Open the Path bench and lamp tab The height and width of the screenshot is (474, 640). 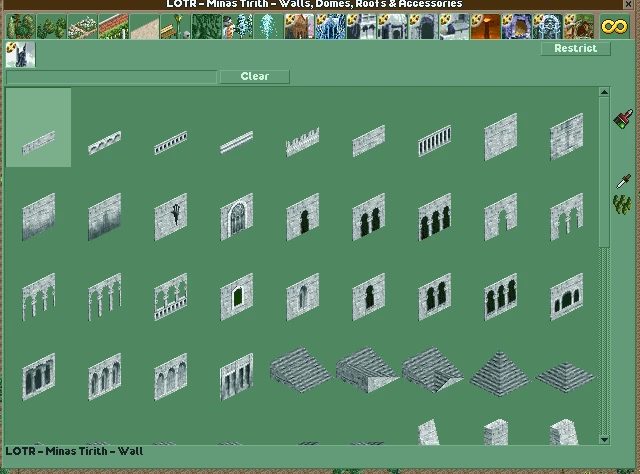click(x=176, y=26)
